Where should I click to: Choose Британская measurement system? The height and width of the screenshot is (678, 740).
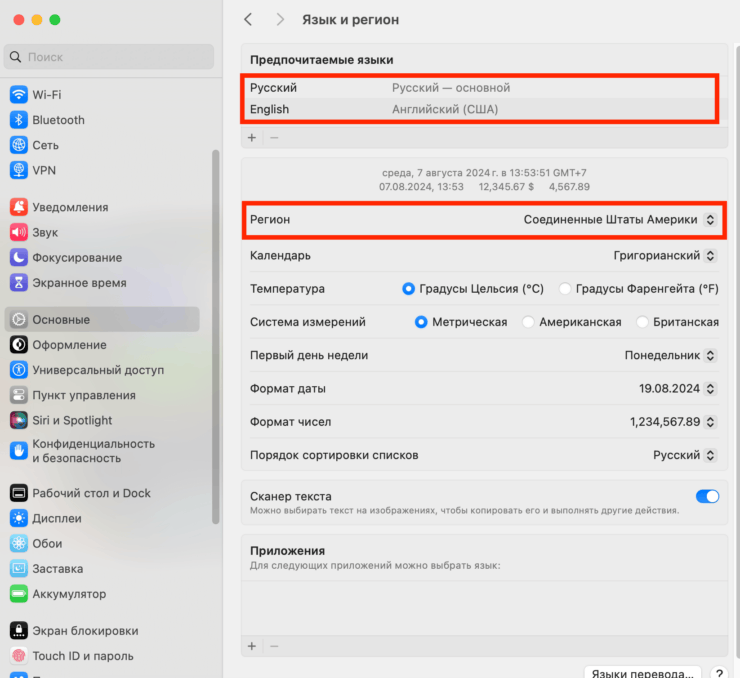(642, 322)
